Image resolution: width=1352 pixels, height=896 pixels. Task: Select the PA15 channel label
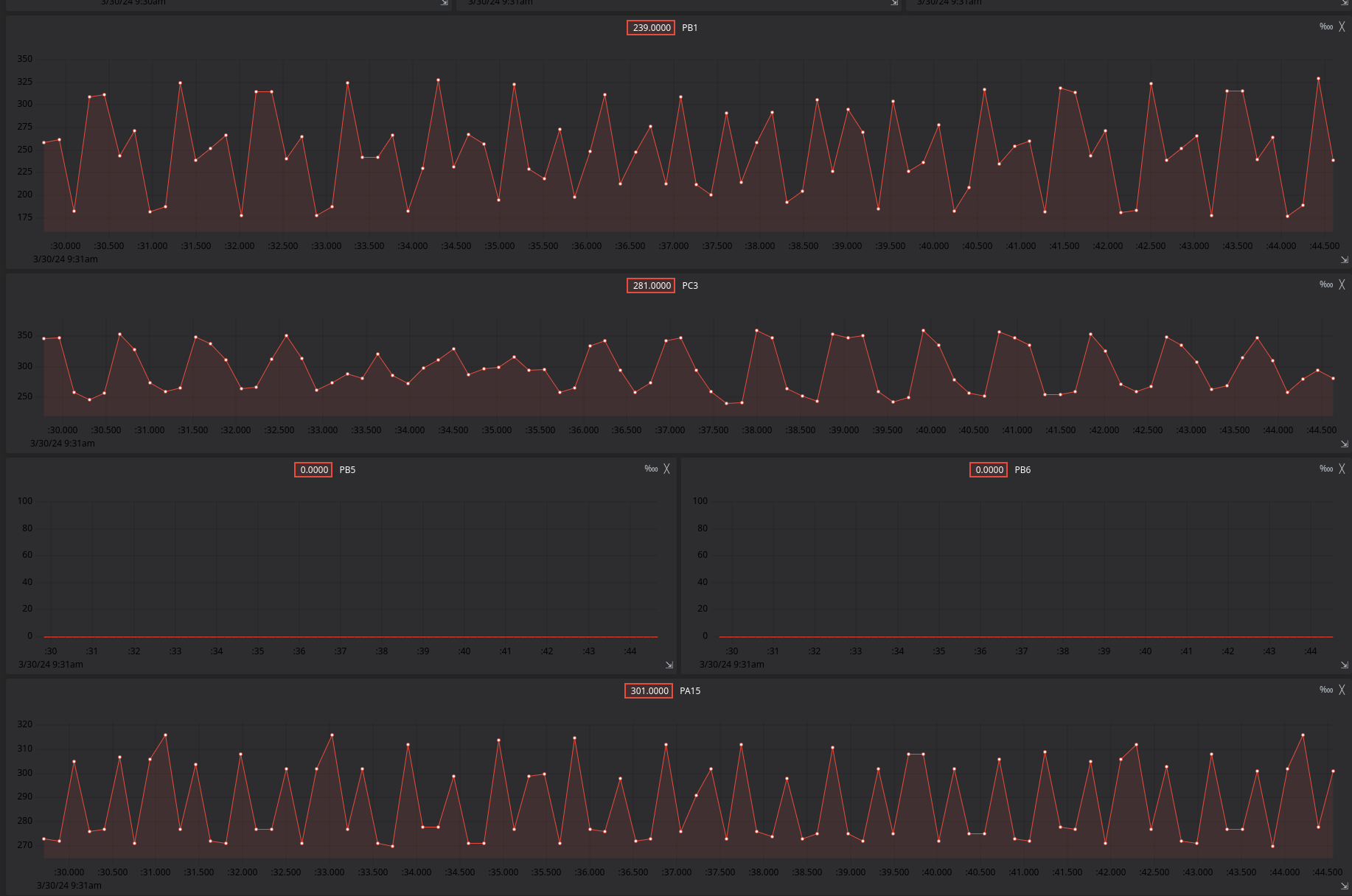point(690,691)
